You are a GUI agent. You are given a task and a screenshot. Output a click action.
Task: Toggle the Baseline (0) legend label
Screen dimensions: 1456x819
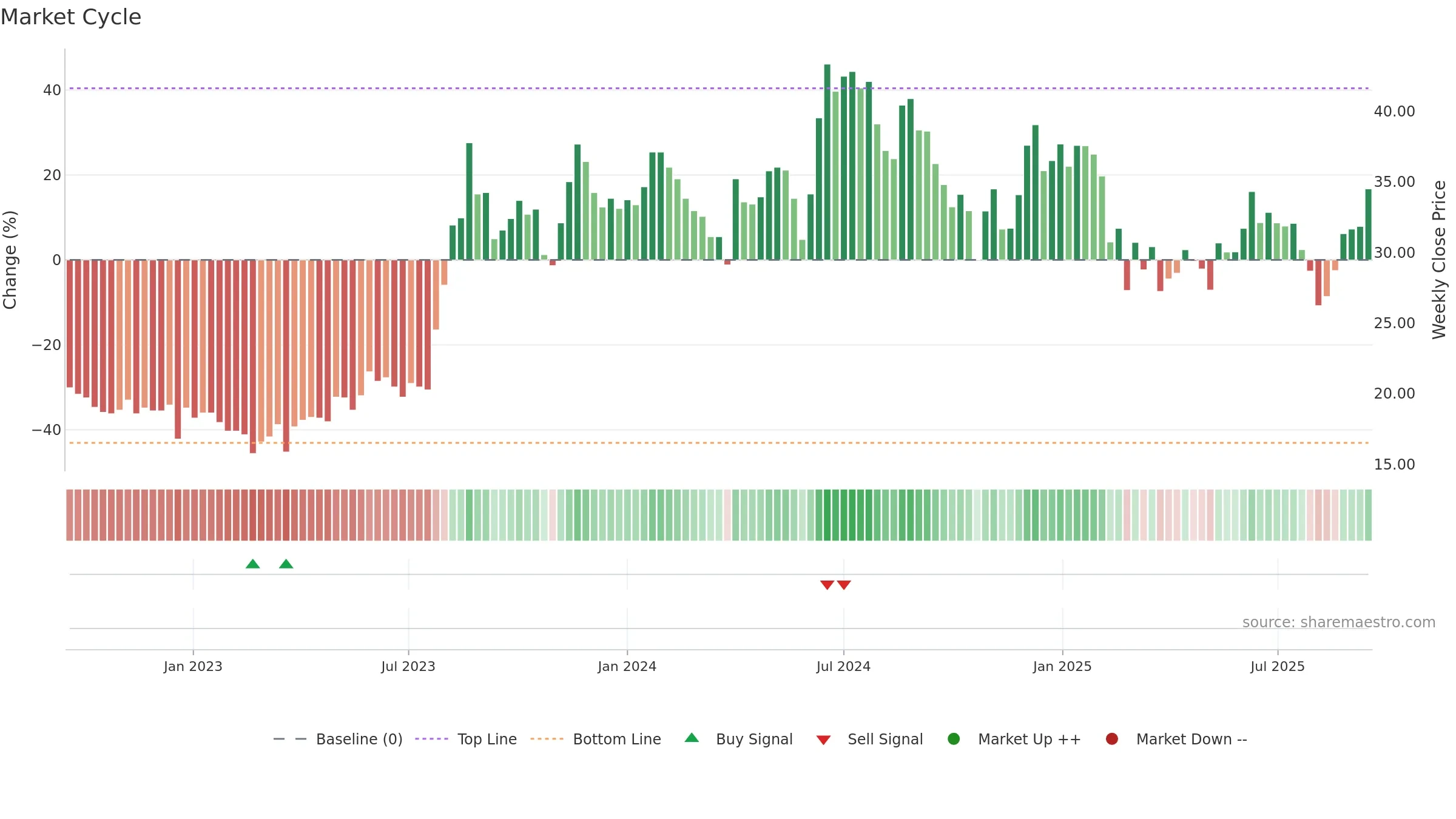359,739
